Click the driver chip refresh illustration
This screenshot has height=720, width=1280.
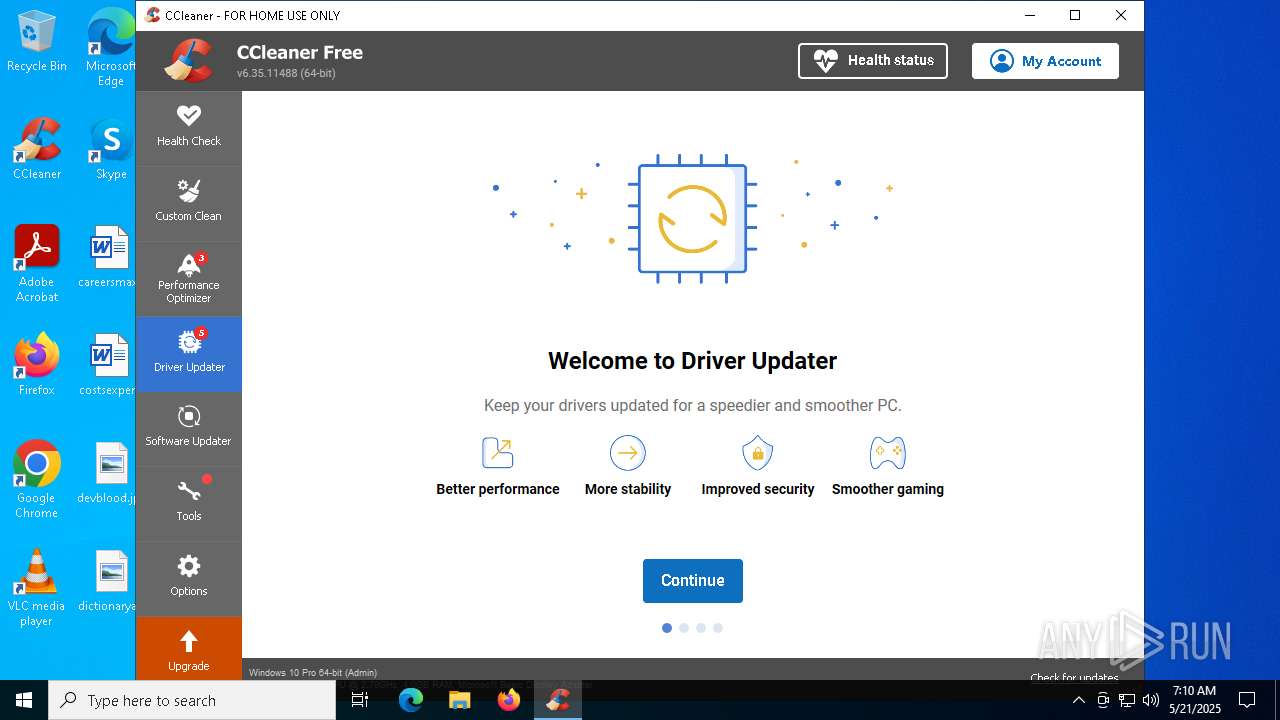692,219
